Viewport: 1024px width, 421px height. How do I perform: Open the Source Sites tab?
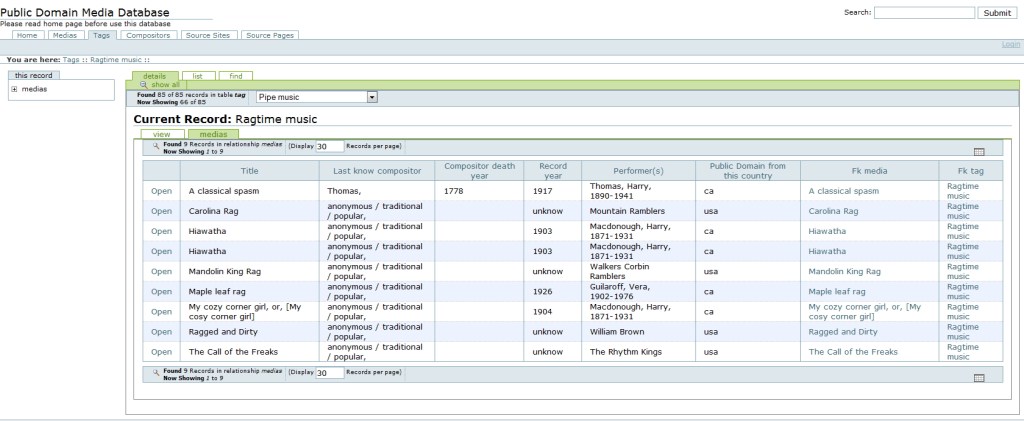pyautogui.click(x=209, y=35)
